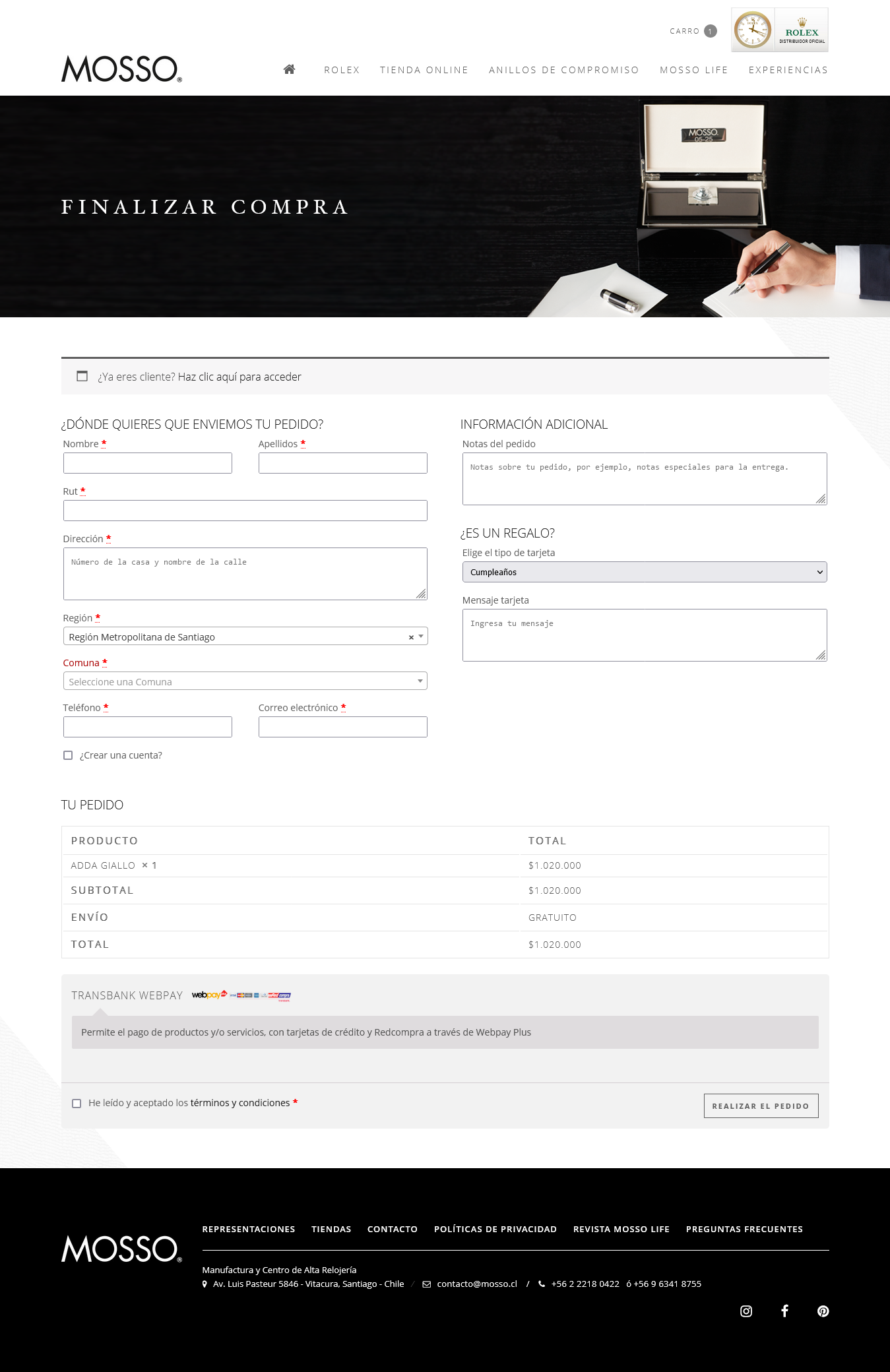
Task: Open the cart item count badge
Action: [x=710, y=31]
